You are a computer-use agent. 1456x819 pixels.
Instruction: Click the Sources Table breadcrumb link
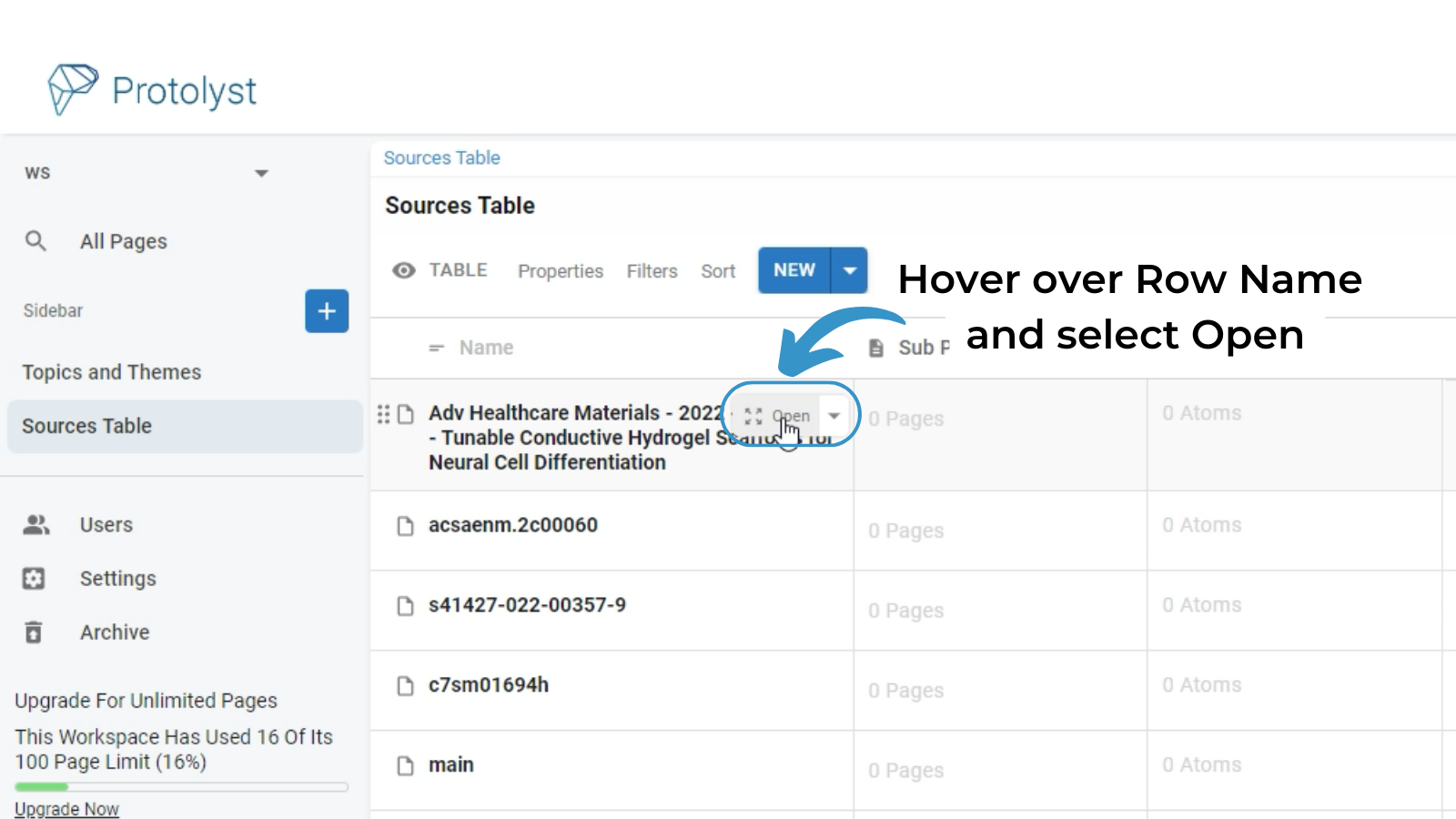tap(441, 157)
